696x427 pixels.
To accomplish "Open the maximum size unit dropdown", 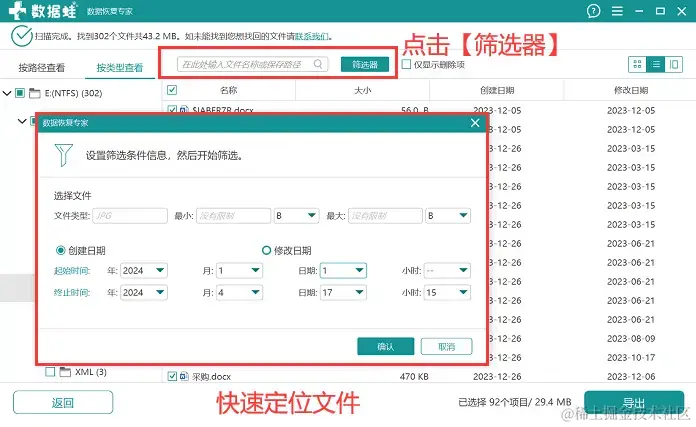I will tap(447, 216).
